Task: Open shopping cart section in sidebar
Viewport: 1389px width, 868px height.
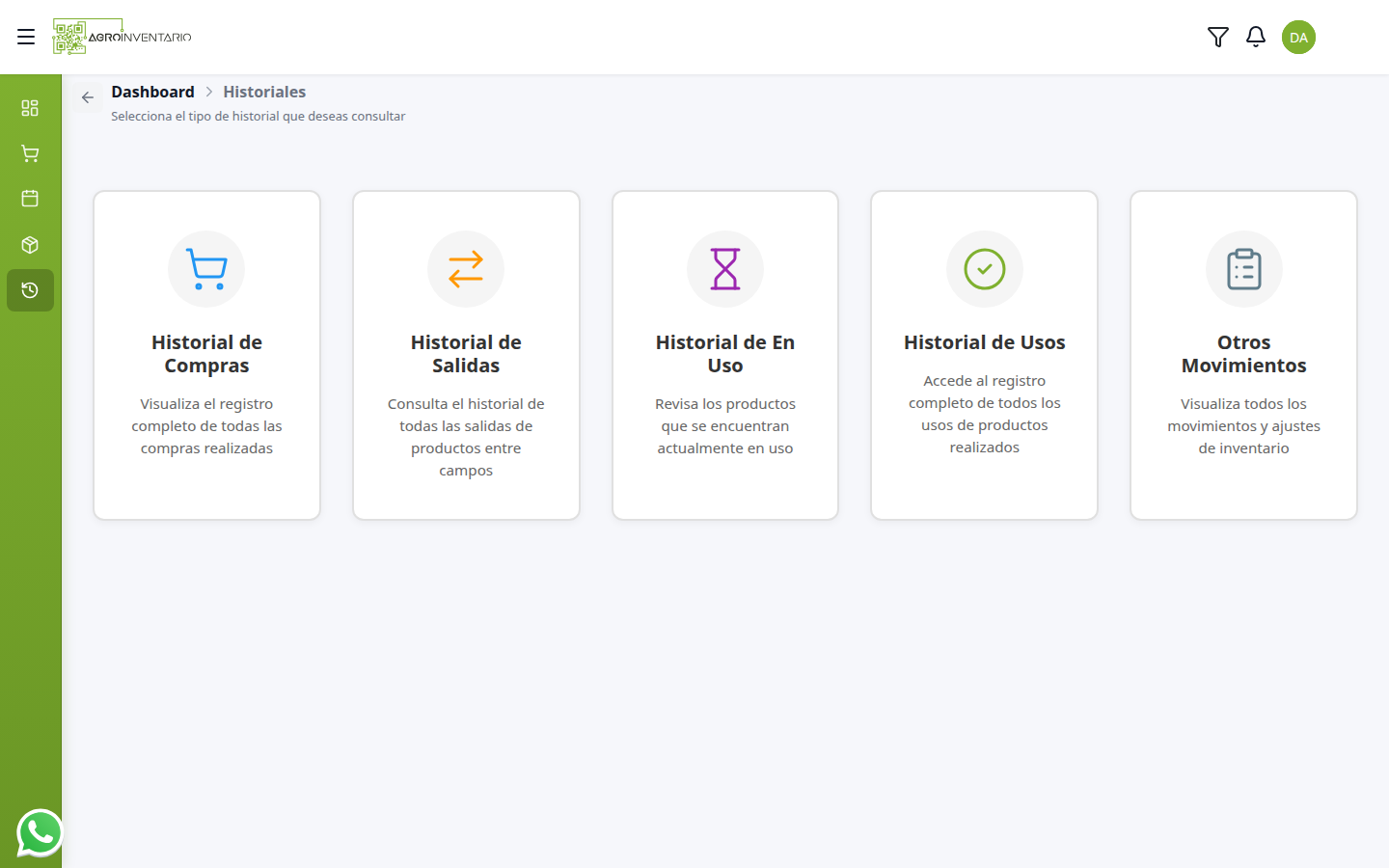Action: (30, 153)
